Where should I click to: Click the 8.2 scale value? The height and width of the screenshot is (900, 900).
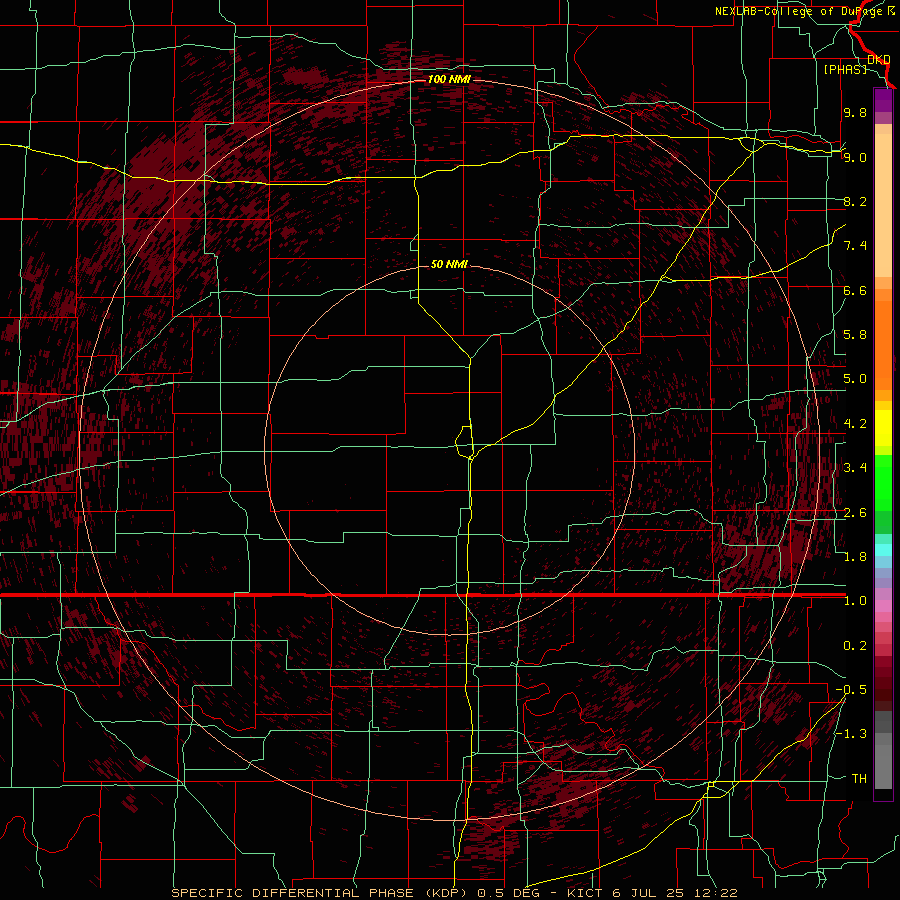point(855,201)
